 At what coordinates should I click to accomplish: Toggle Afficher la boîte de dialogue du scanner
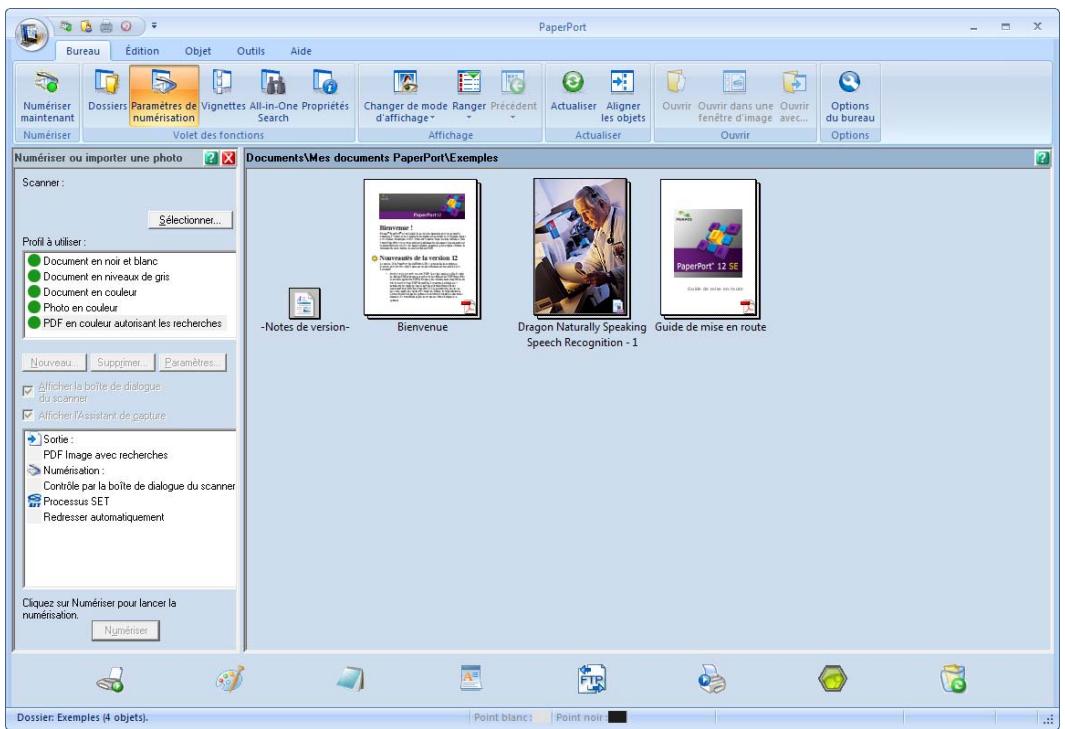(28, 391)
